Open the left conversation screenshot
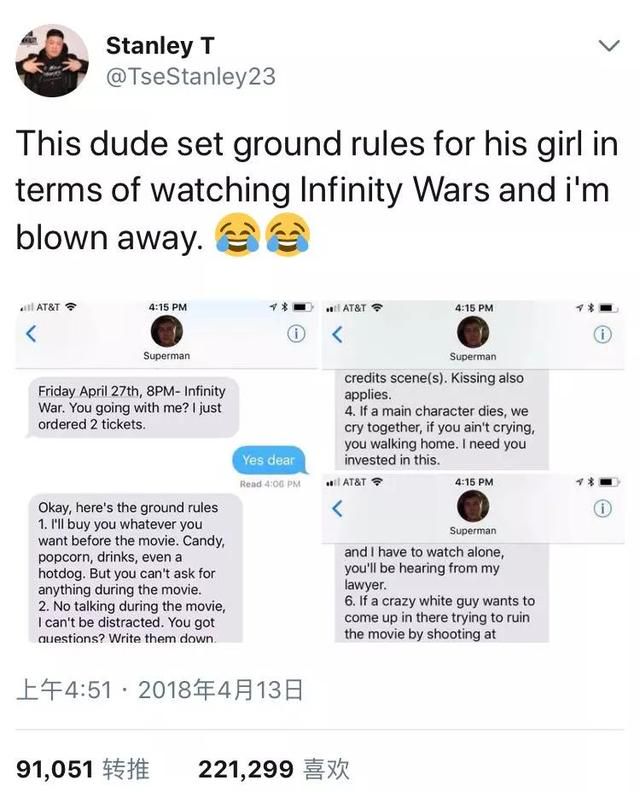Viewport: 640px width, 792px height. click(167, 471)
